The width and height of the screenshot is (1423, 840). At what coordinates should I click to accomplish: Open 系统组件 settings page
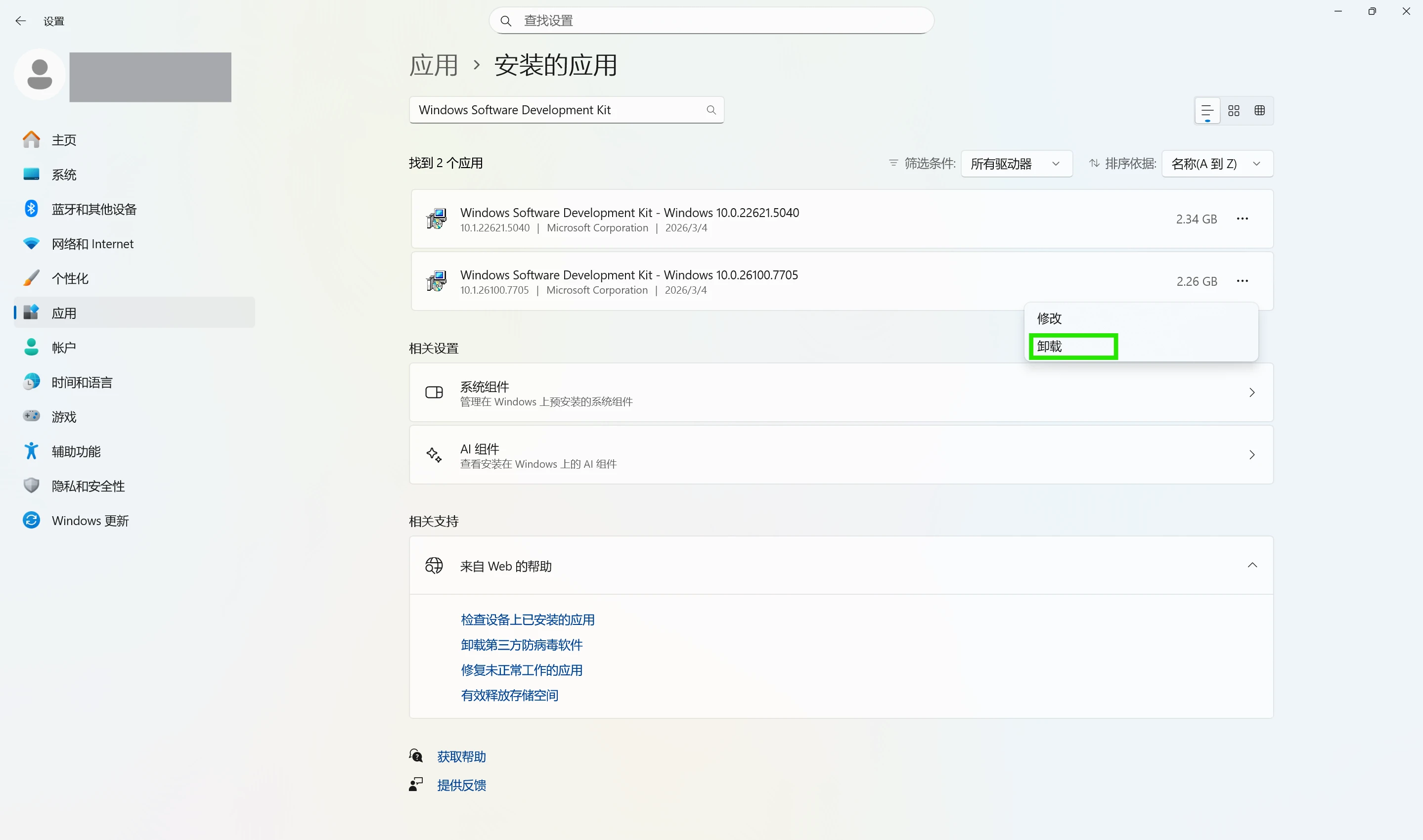click(841, 393)
